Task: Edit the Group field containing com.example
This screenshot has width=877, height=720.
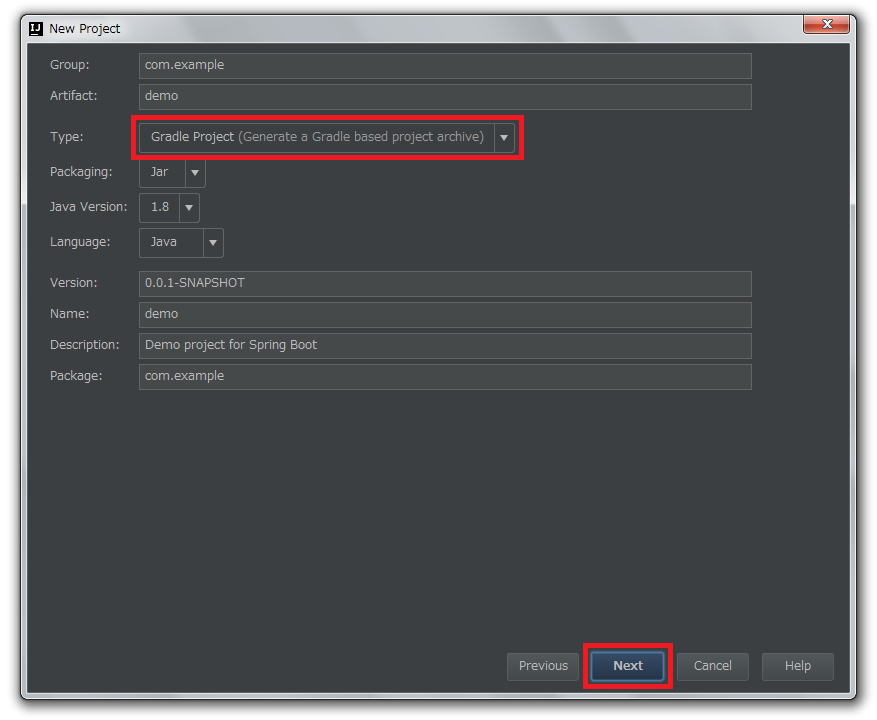Action: (445, 65)
